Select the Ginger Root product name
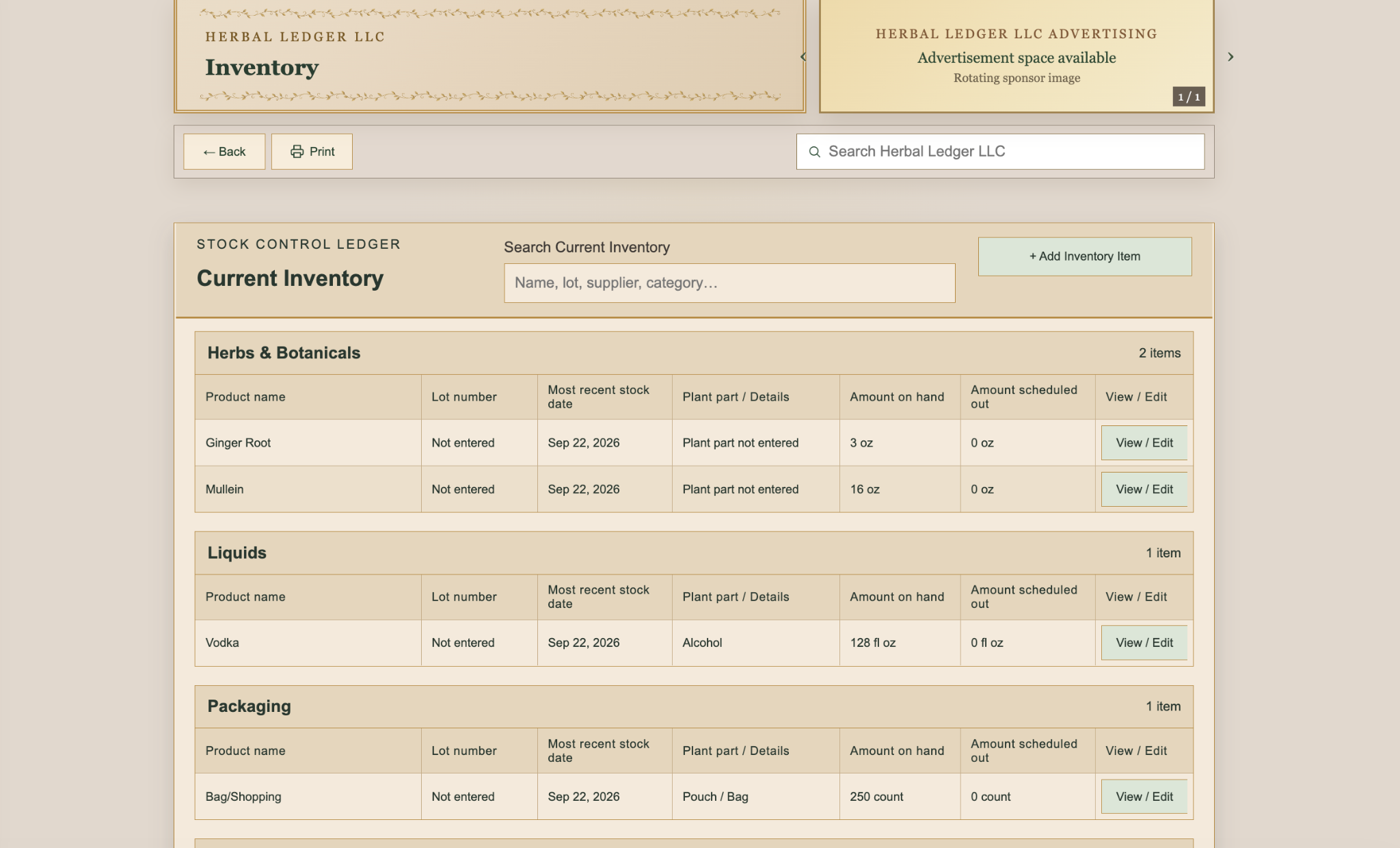This screenshot has width=1400, height=848. (x=238, y=442)
